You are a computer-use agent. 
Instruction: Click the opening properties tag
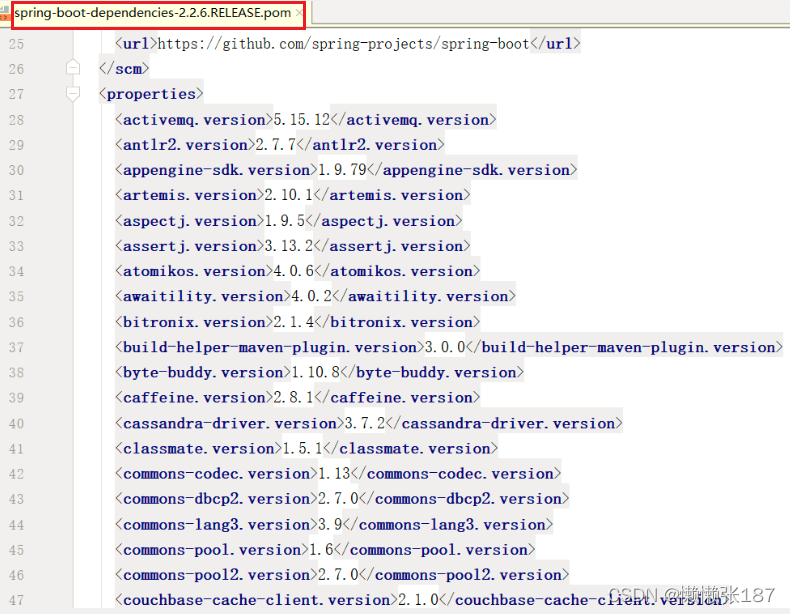tap(151, 94)
